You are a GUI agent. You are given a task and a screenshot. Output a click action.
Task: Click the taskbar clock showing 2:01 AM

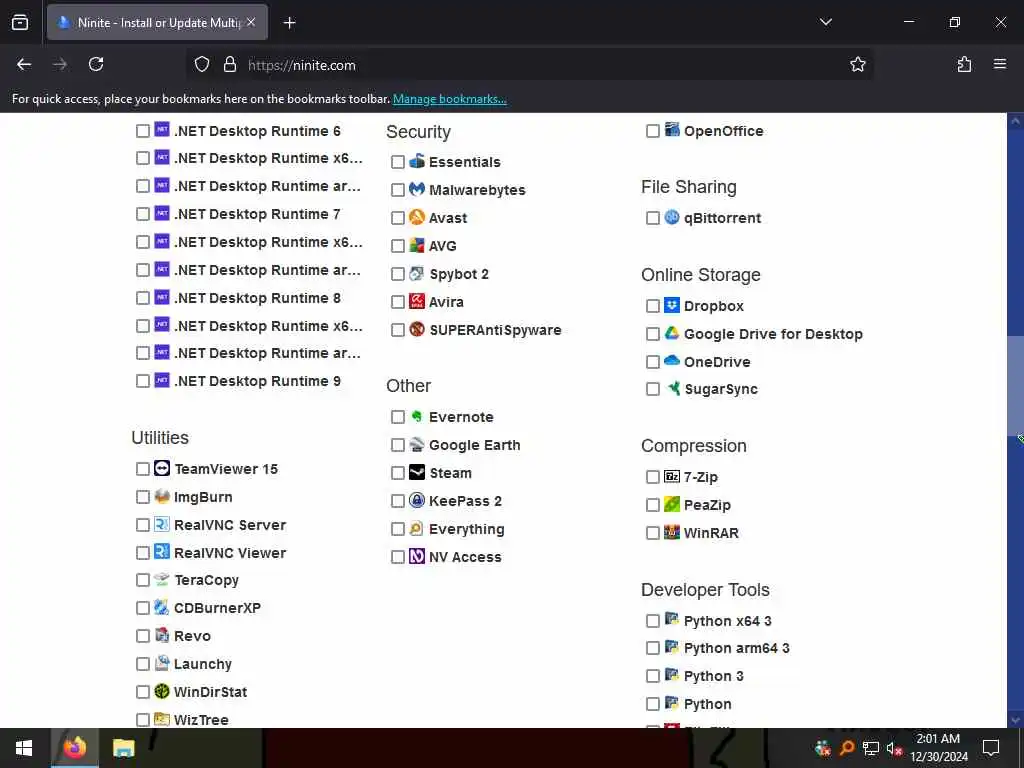pyautogui.click(x=938, y=748)
